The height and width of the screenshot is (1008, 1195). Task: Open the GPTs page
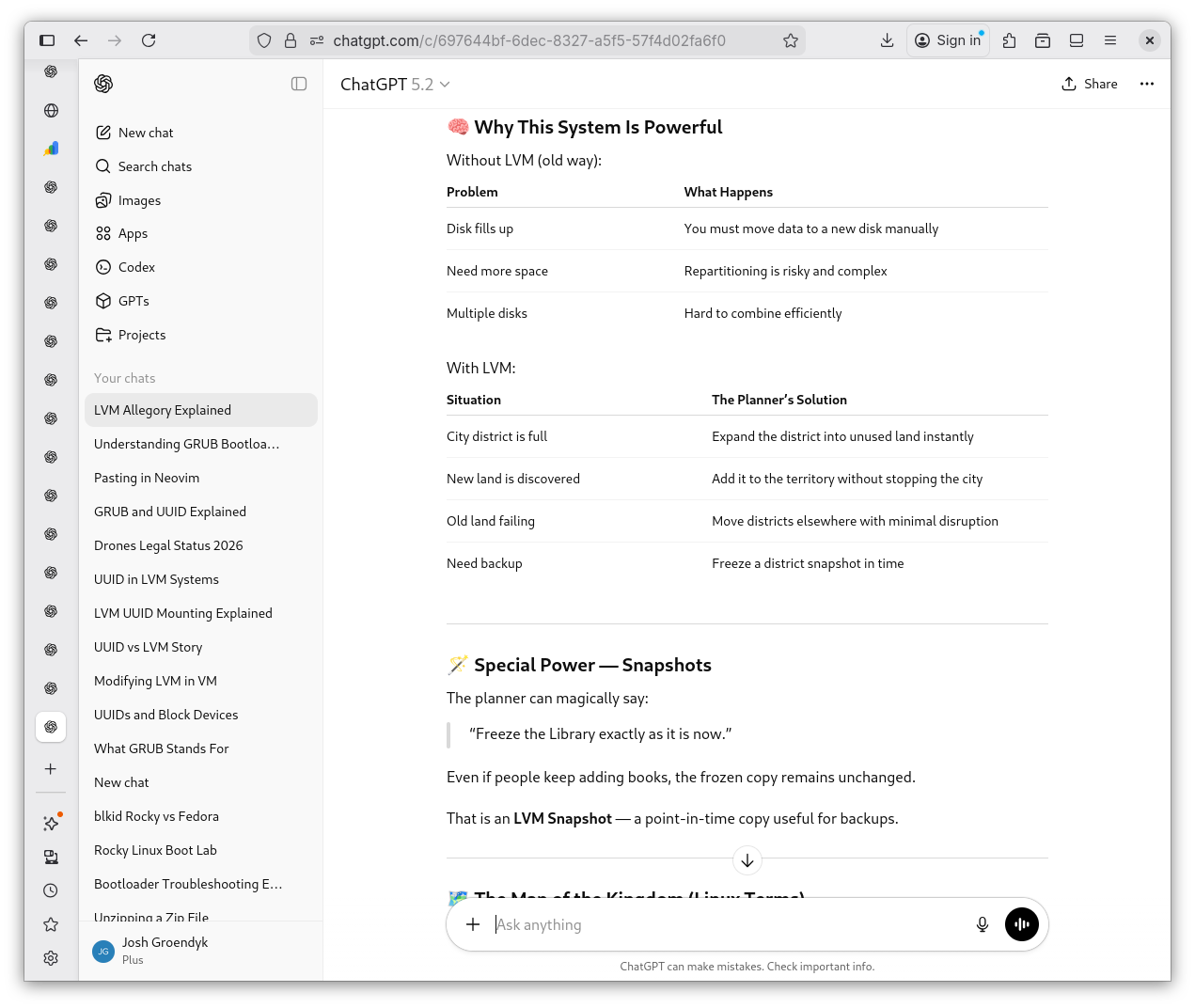(x=134, y=301)
